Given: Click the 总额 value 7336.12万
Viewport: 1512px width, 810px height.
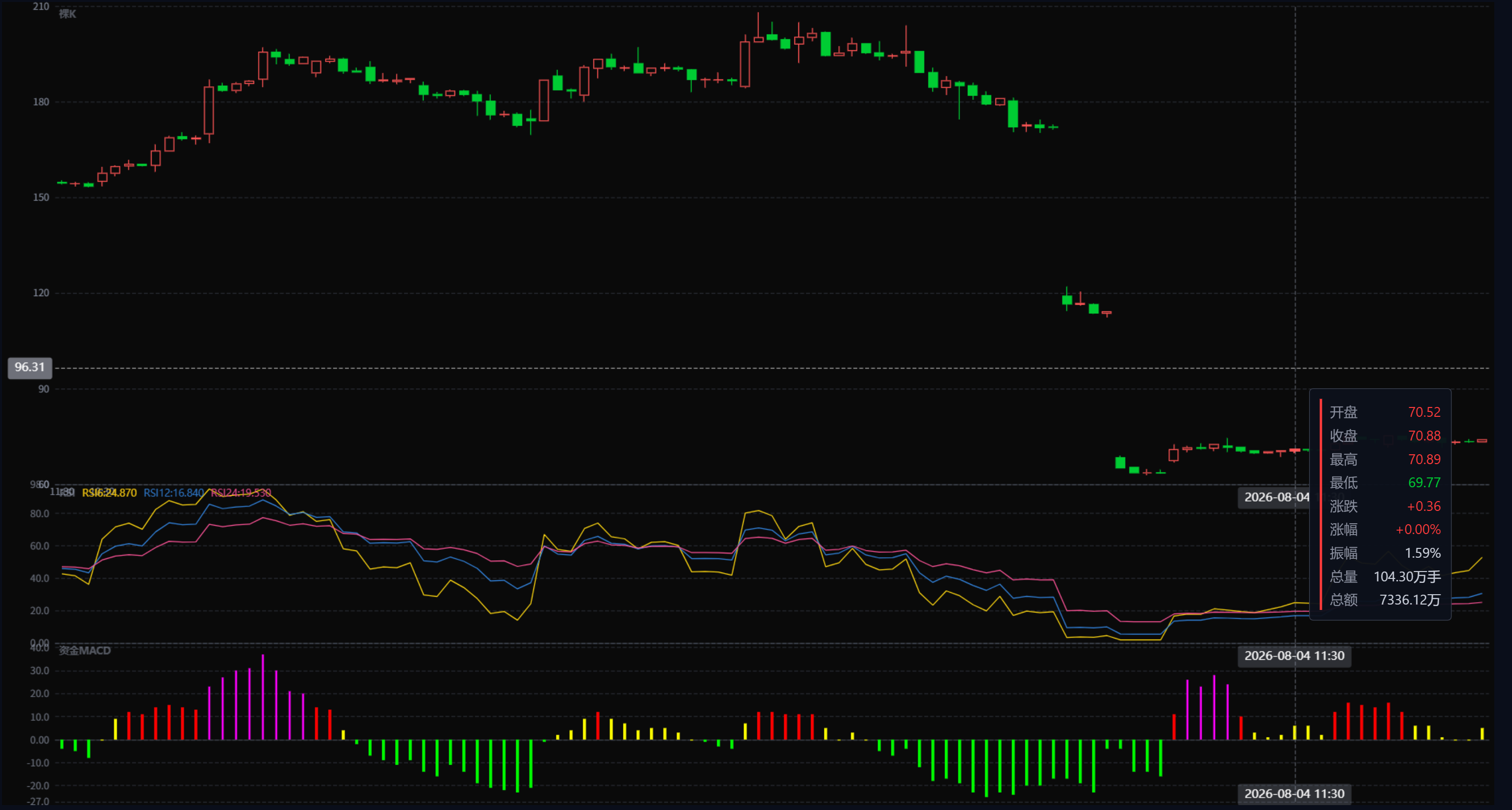Looking at the screenshot, I should [x=1410, y=600].
